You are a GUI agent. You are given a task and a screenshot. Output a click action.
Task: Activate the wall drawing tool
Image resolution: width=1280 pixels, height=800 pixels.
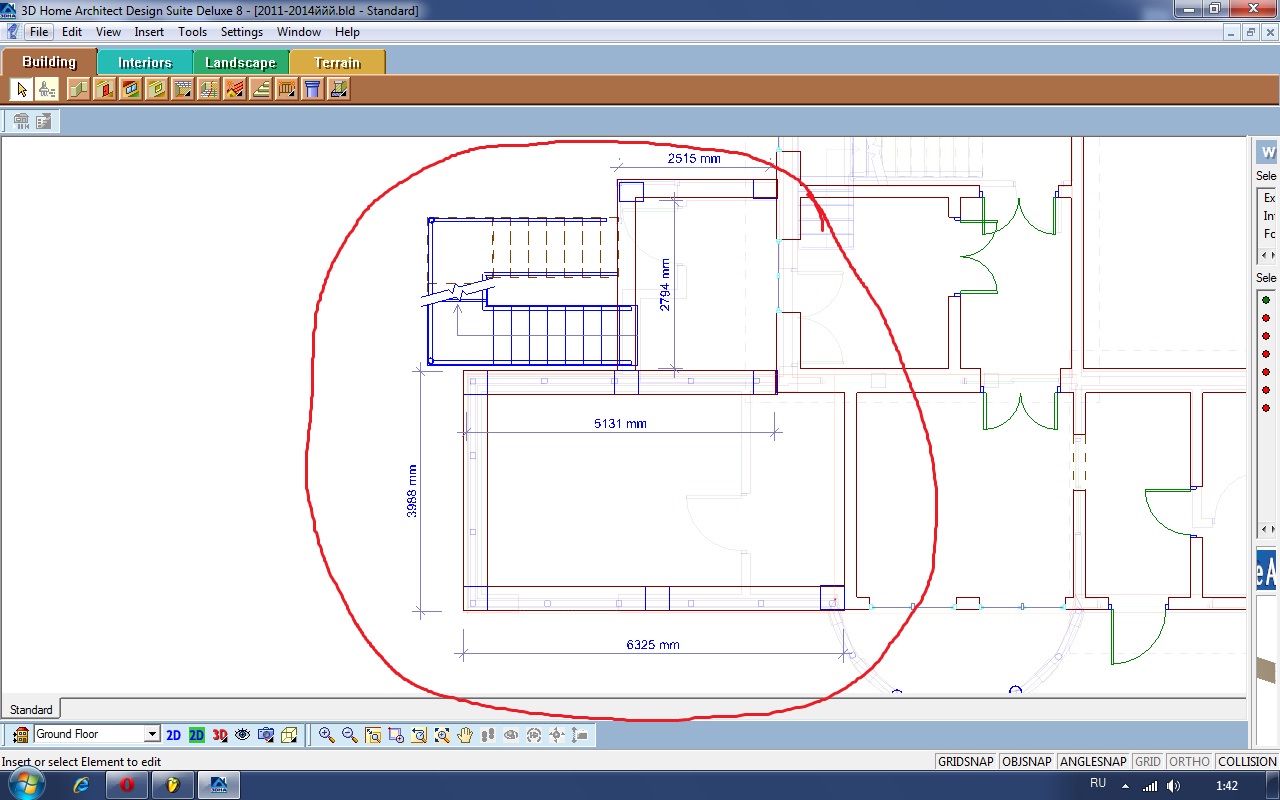[x=79, y=90]
